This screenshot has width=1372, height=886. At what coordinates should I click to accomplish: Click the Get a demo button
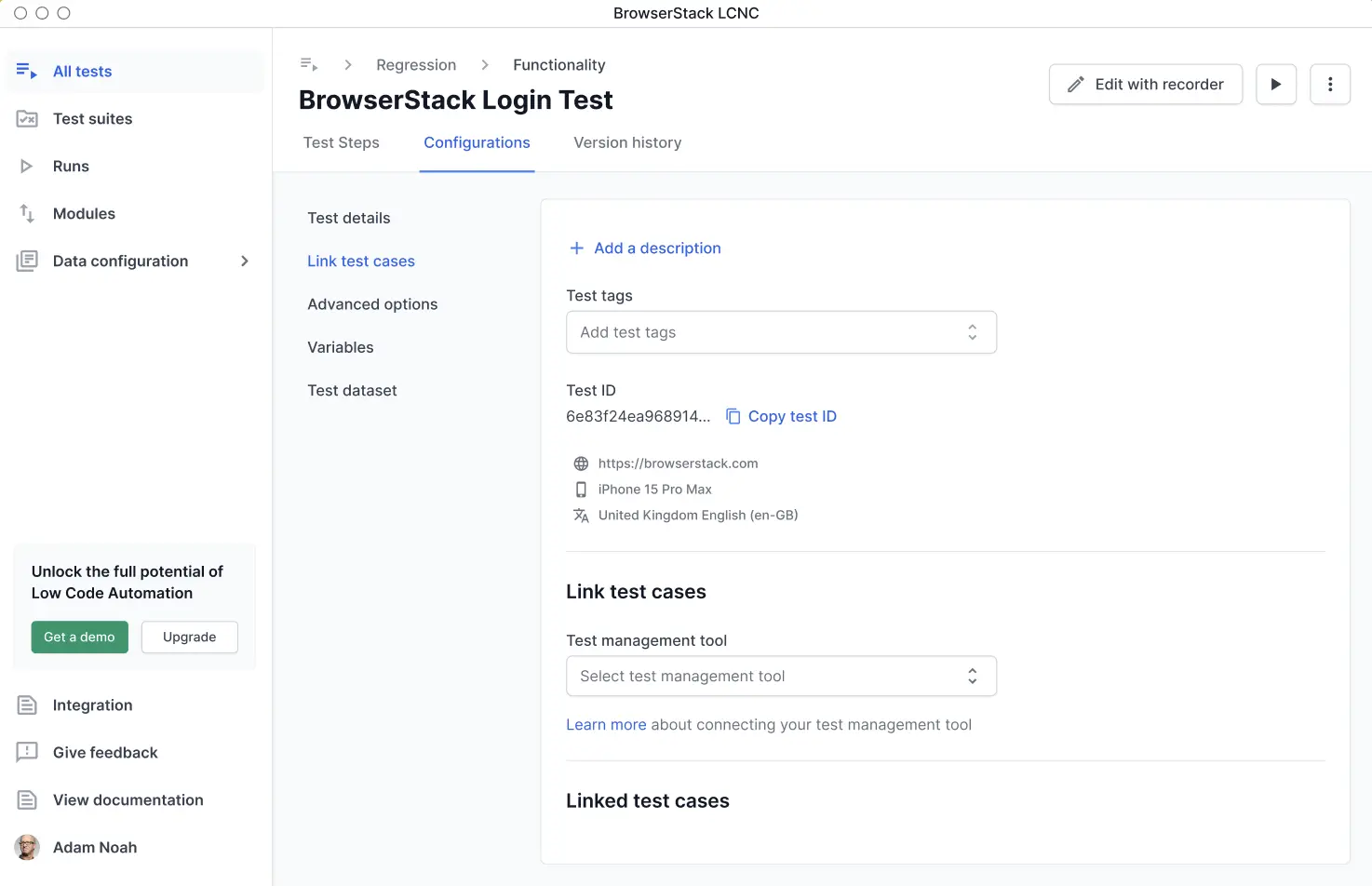(80, 638)
